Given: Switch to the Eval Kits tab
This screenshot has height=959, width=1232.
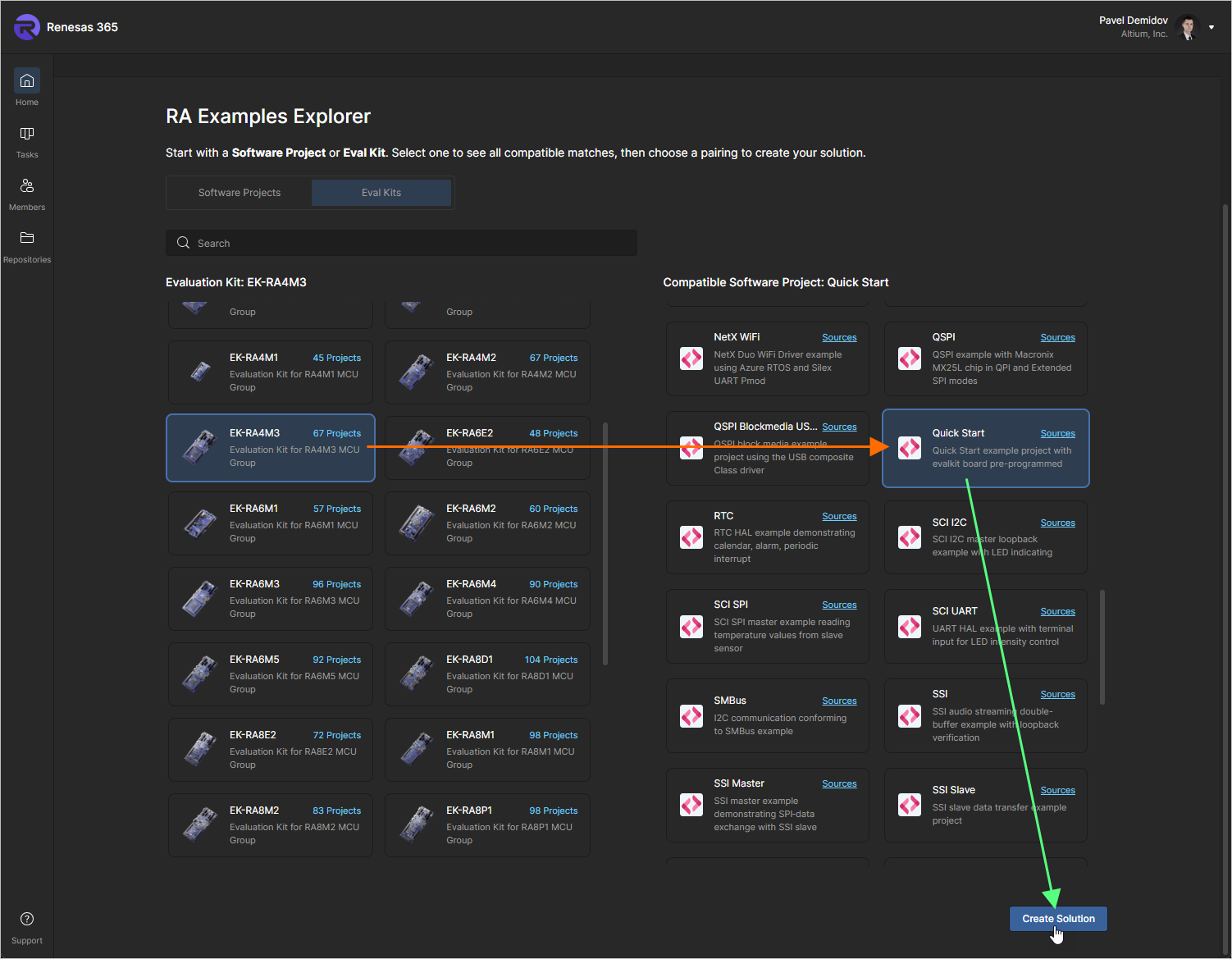Looking at the screenshot, I should [381, 193].
